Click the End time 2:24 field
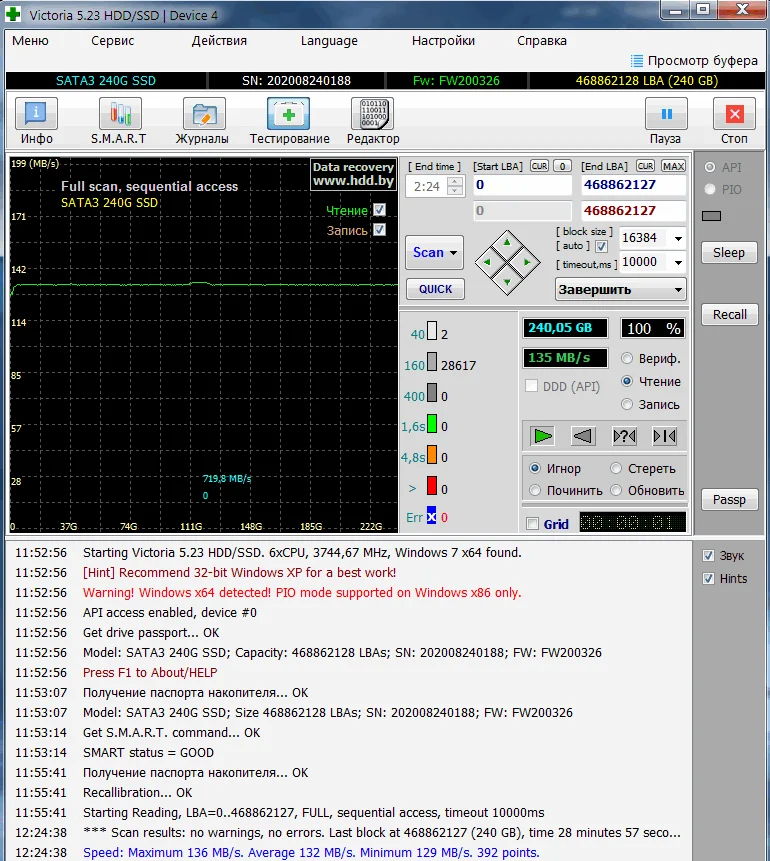 (427, 187)
